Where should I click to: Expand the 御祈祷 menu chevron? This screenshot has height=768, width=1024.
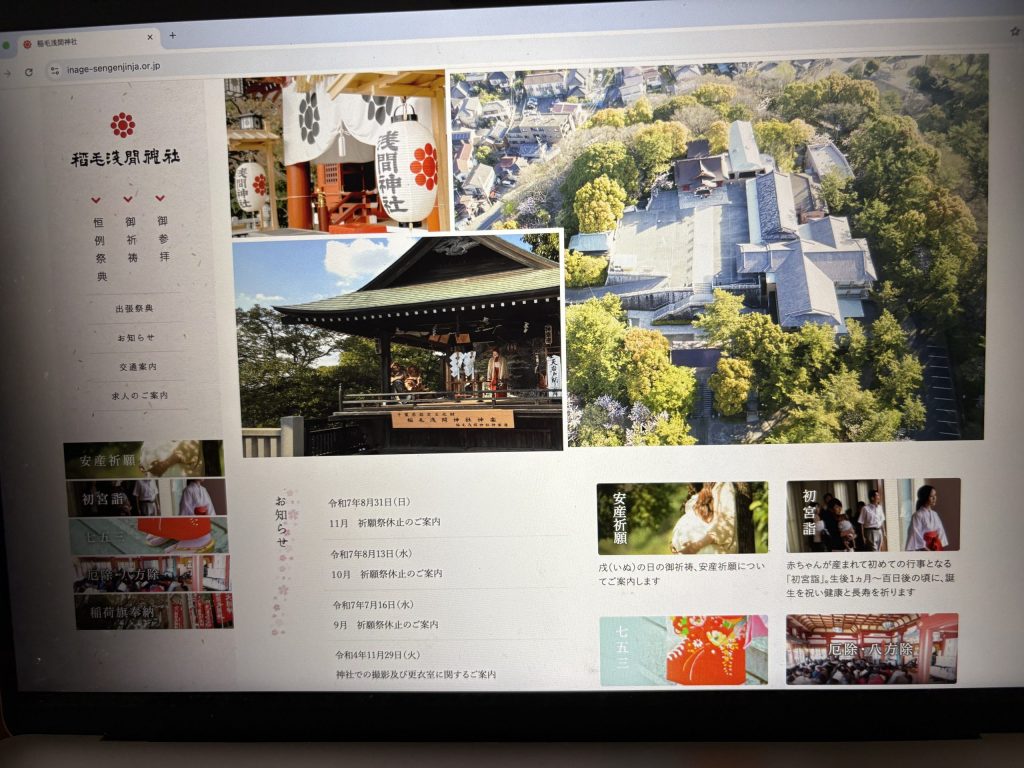click(129, 198)
